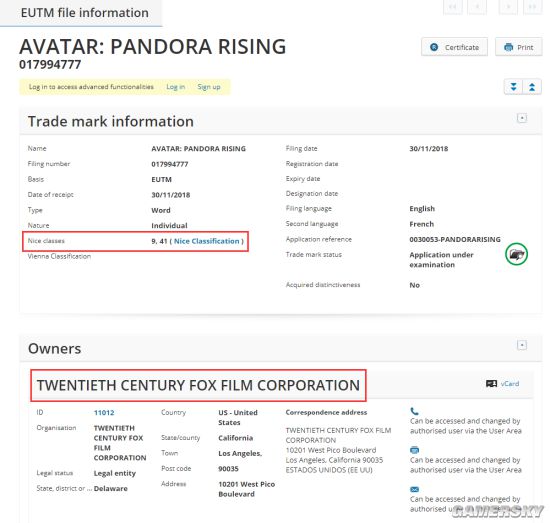Collapse the Owners section
550x523 pixels.
[x=522, y=345]
